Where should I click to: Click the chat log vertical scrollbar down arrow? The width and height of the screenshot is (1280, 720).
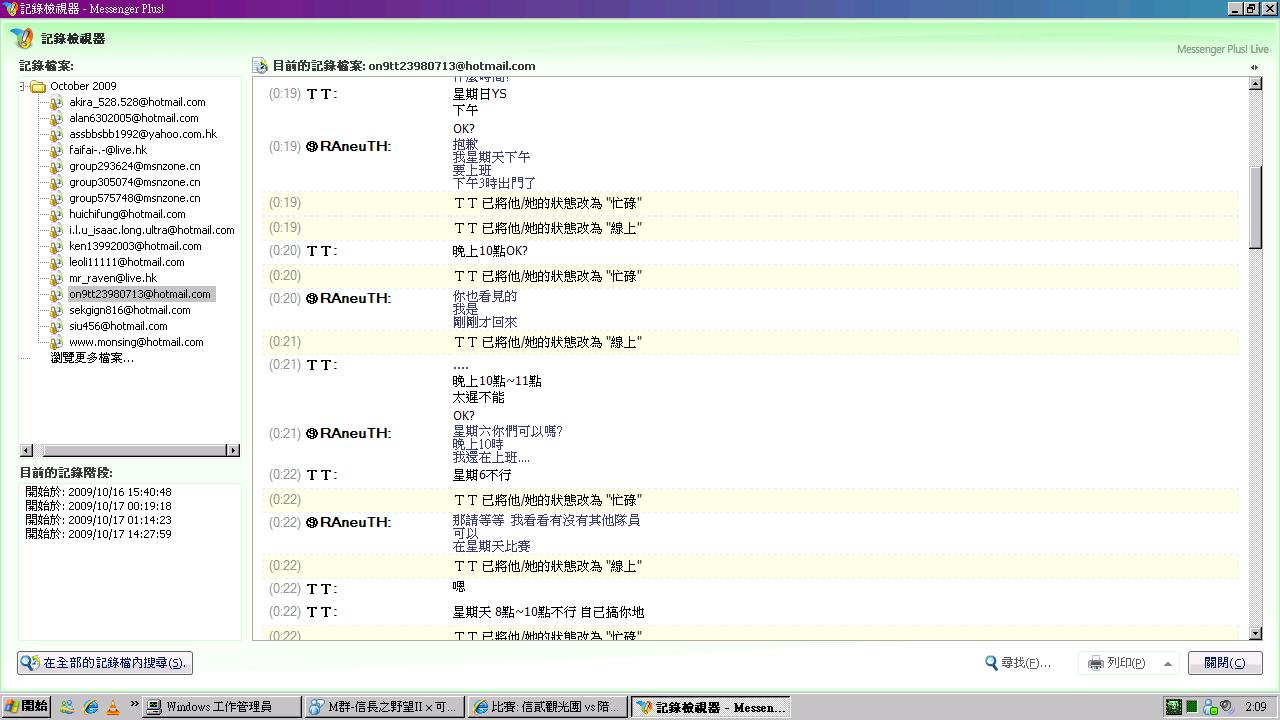click(x=1255, y=634)
